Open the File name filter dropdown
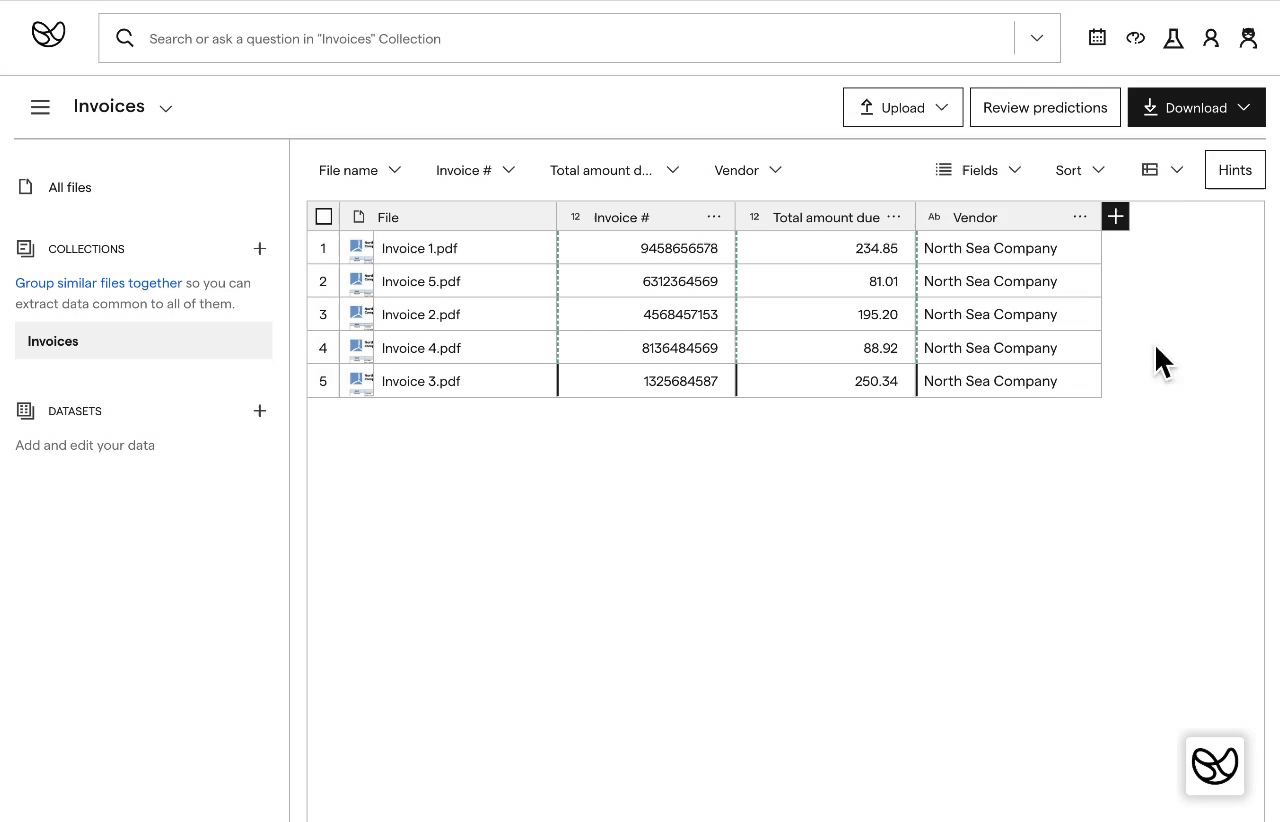The height and width of the screenshot is (822, 1280). point(360,170)
